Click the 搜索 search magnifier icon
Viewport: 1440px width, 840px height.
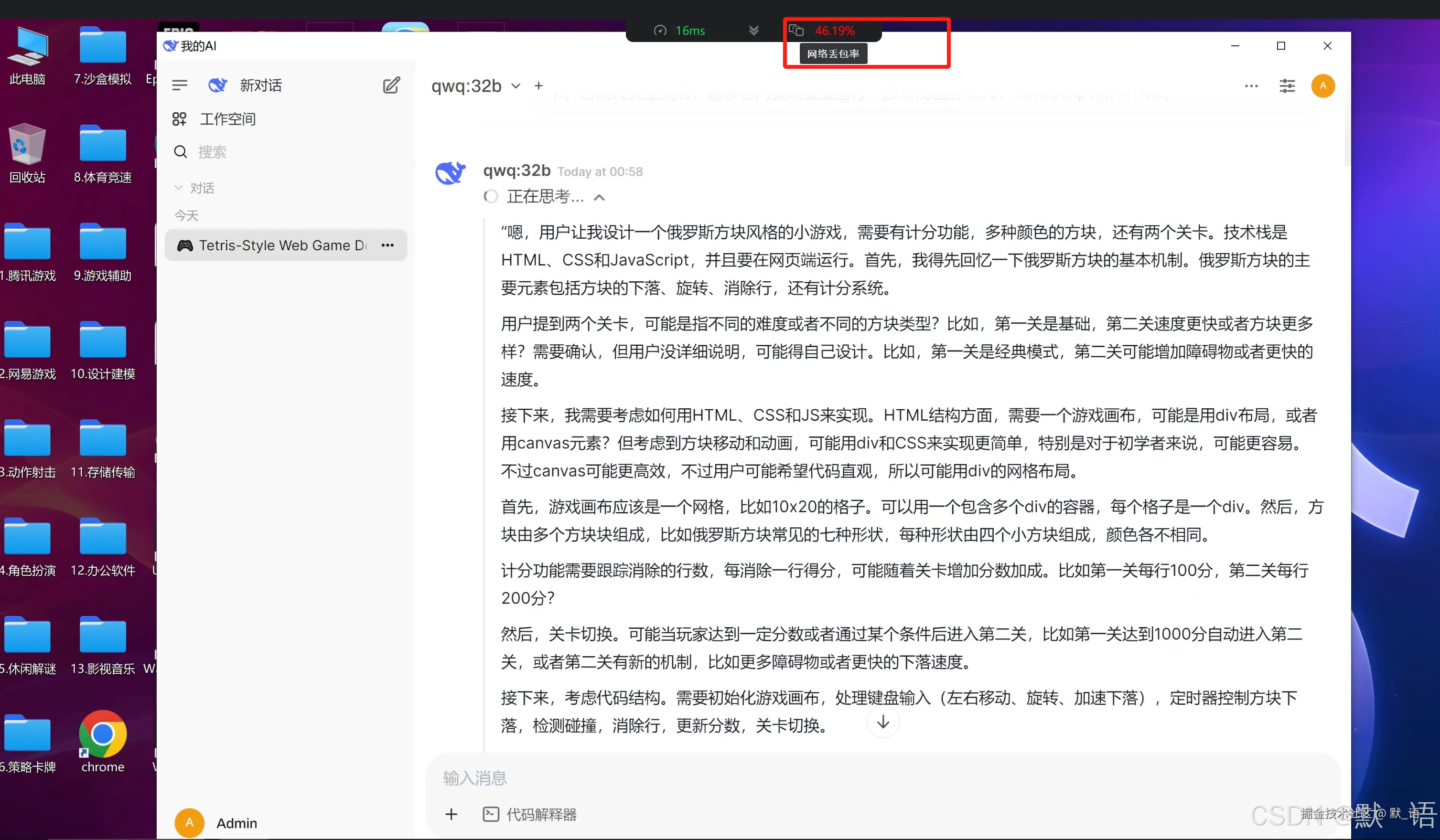pyautogui.click(x=180, y=151)
